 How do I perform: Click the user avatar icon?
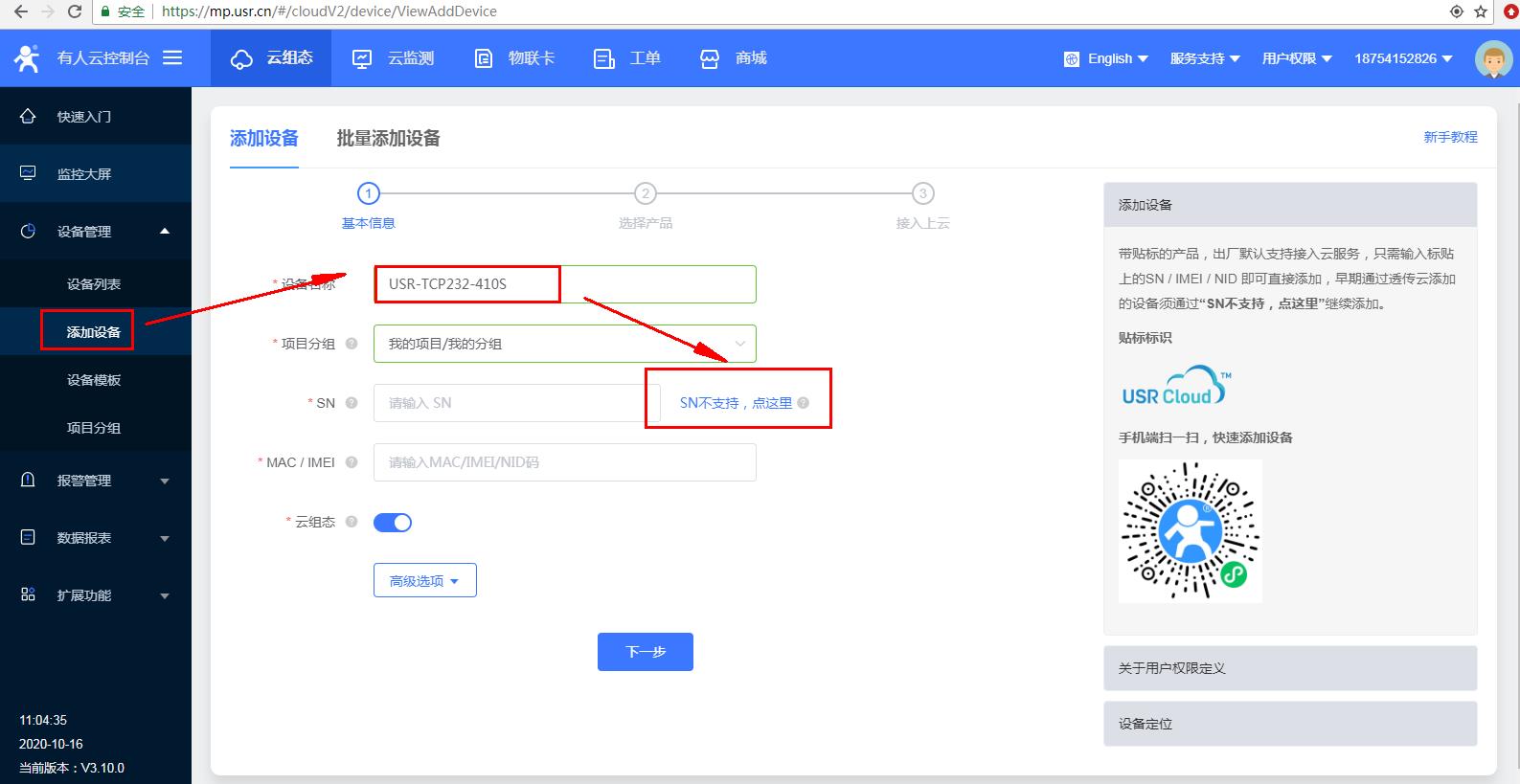(1492, 59)
